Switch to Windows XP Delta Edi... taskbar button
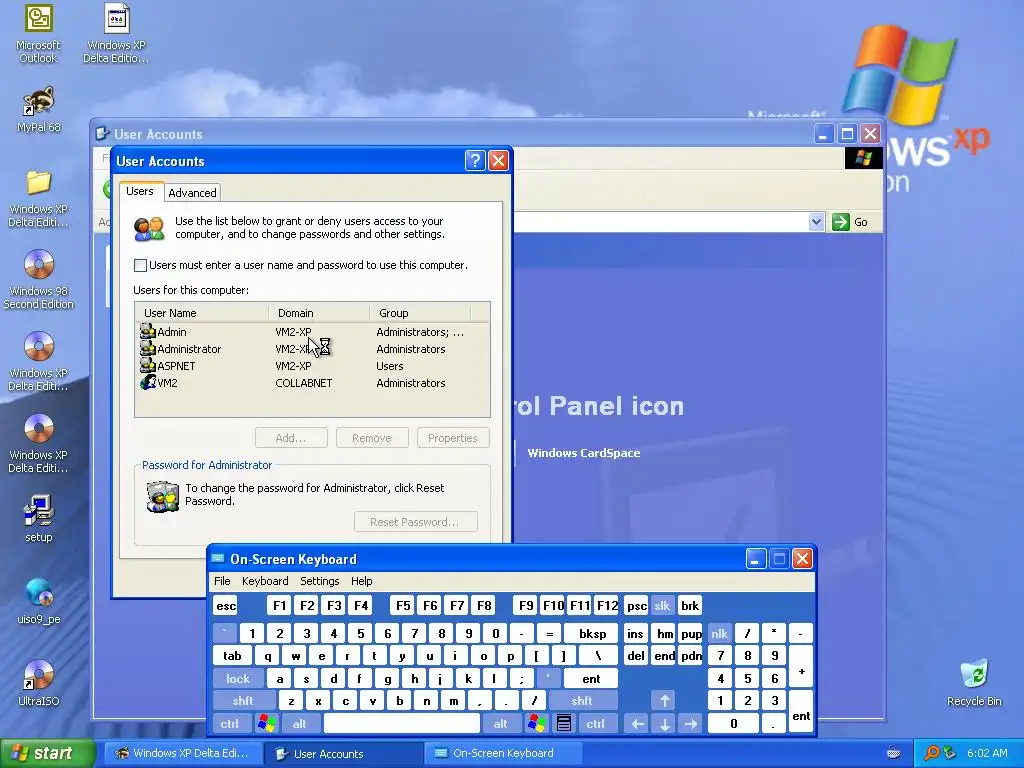Screen dimensions: 1024x768 [x=182, y=753]
